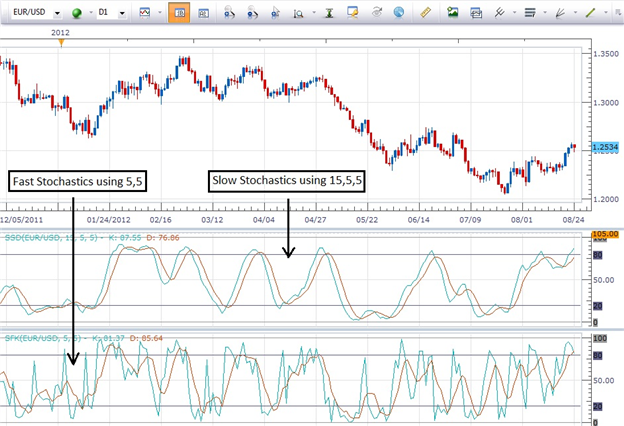The image size is (624, 426).
Task: Open the chart type line icon
Action: [x=144, y=12]
